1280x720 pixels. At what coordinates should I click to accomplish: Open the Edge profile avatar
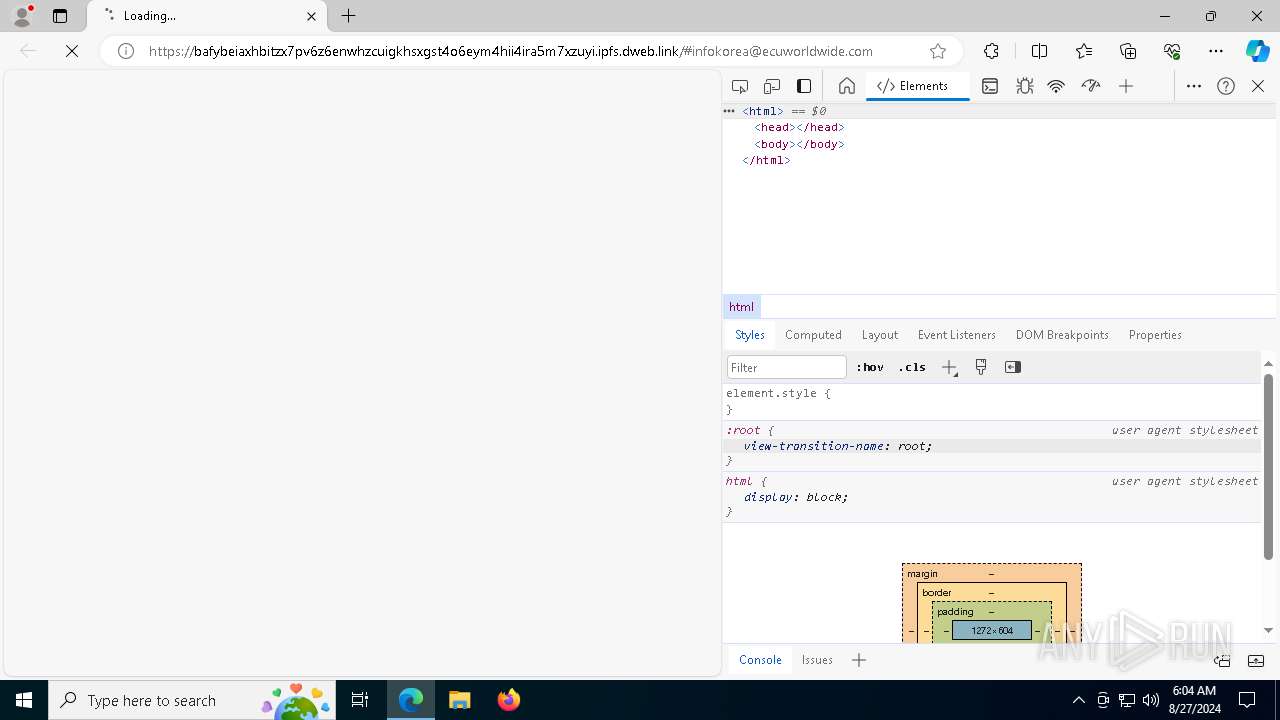click(x=22, y=16)
